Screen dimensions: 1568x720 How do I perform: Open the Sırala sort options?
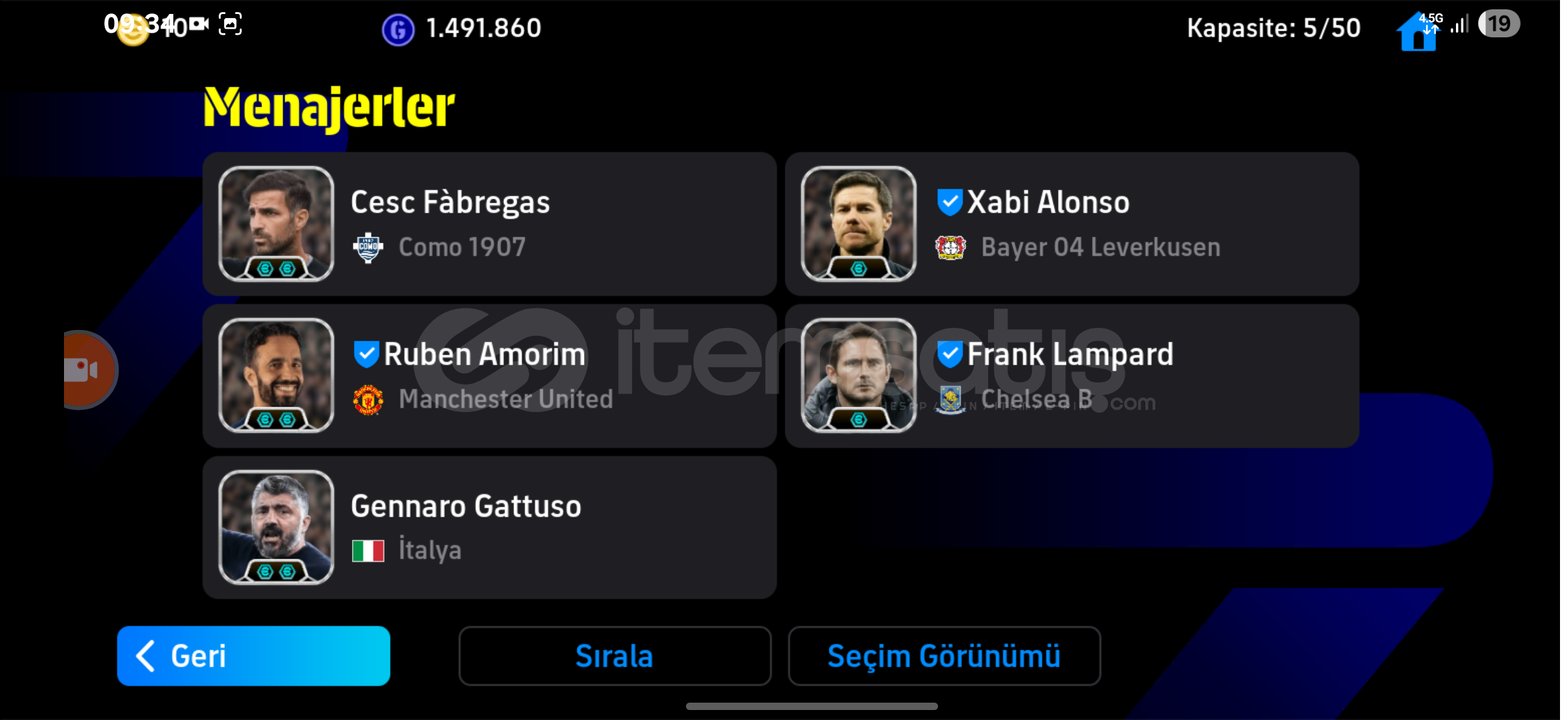[x=615, y=656]
